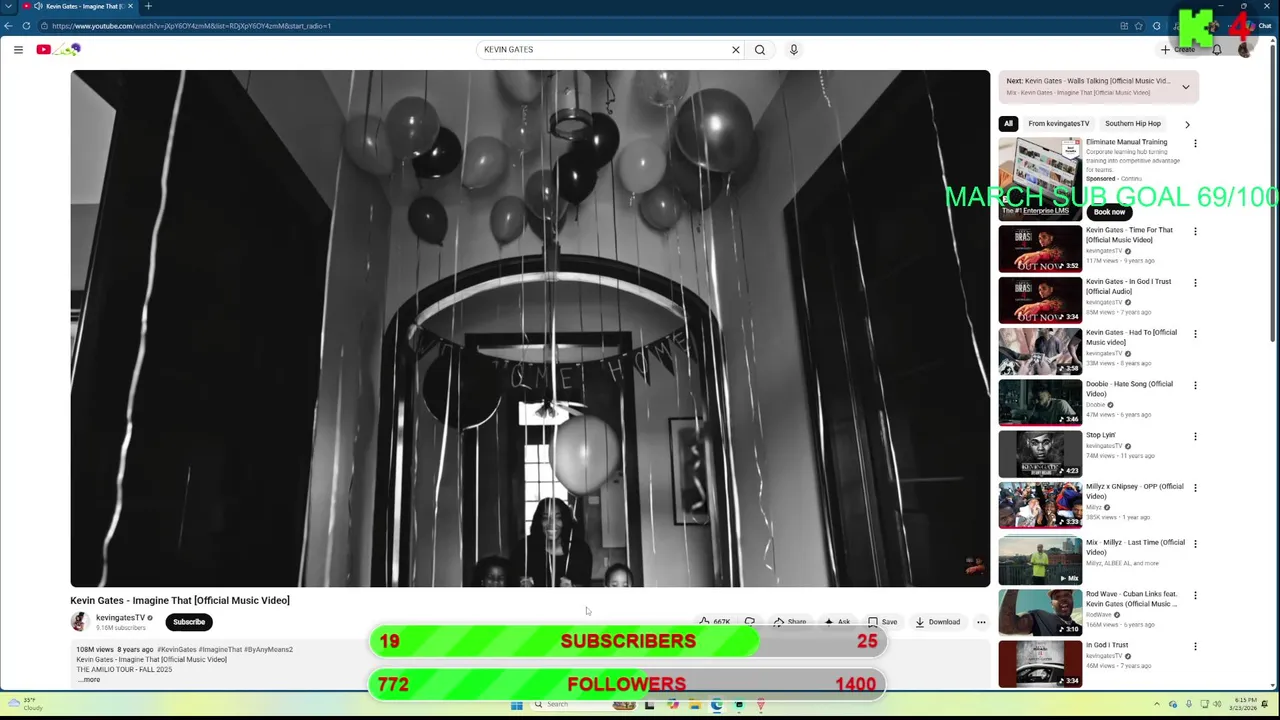Open taskbar clock and date
Viewport: 1280px width, 720px height.
pyautogui.click(x=1246, y=705)
